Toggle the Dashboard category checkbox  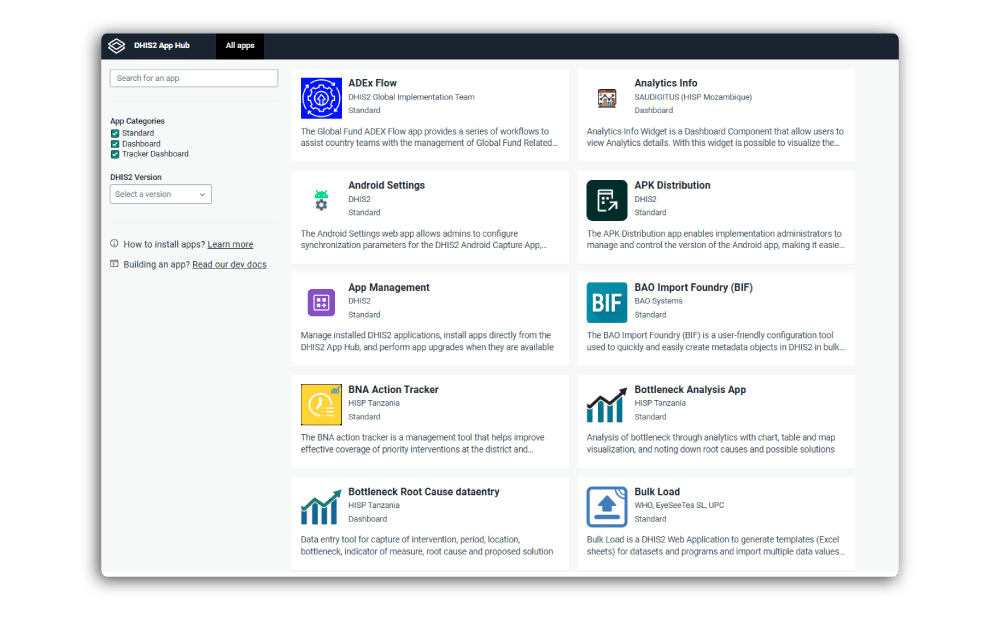click(x=115, y=144)
